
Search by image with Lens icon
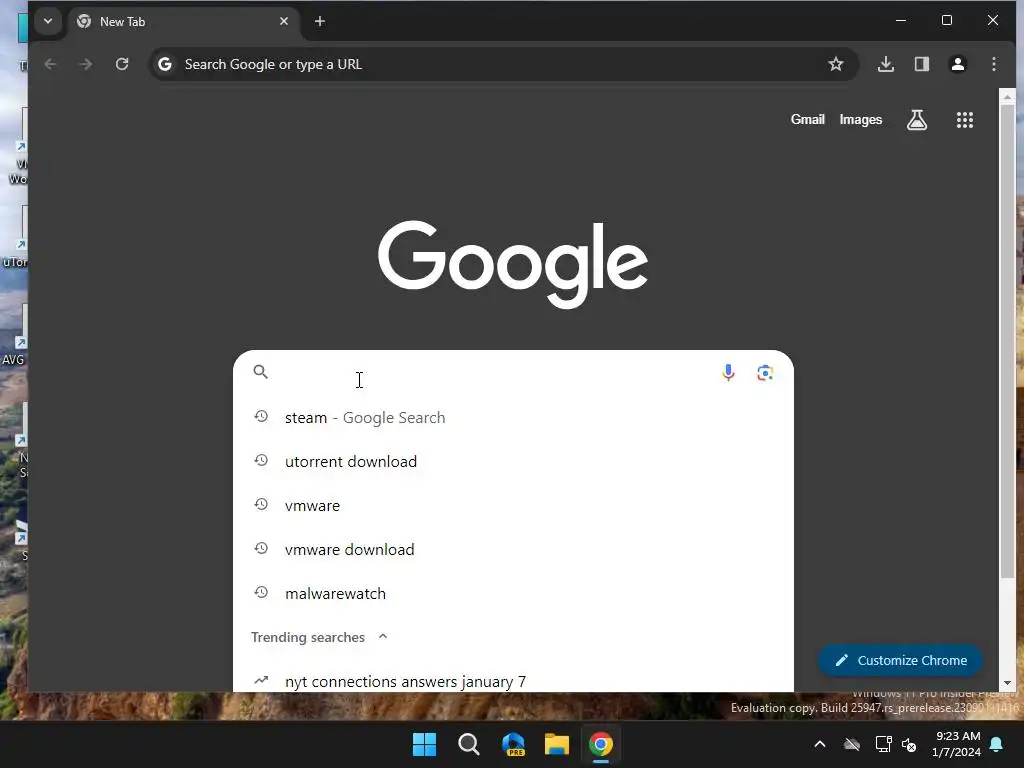(765, 372)
